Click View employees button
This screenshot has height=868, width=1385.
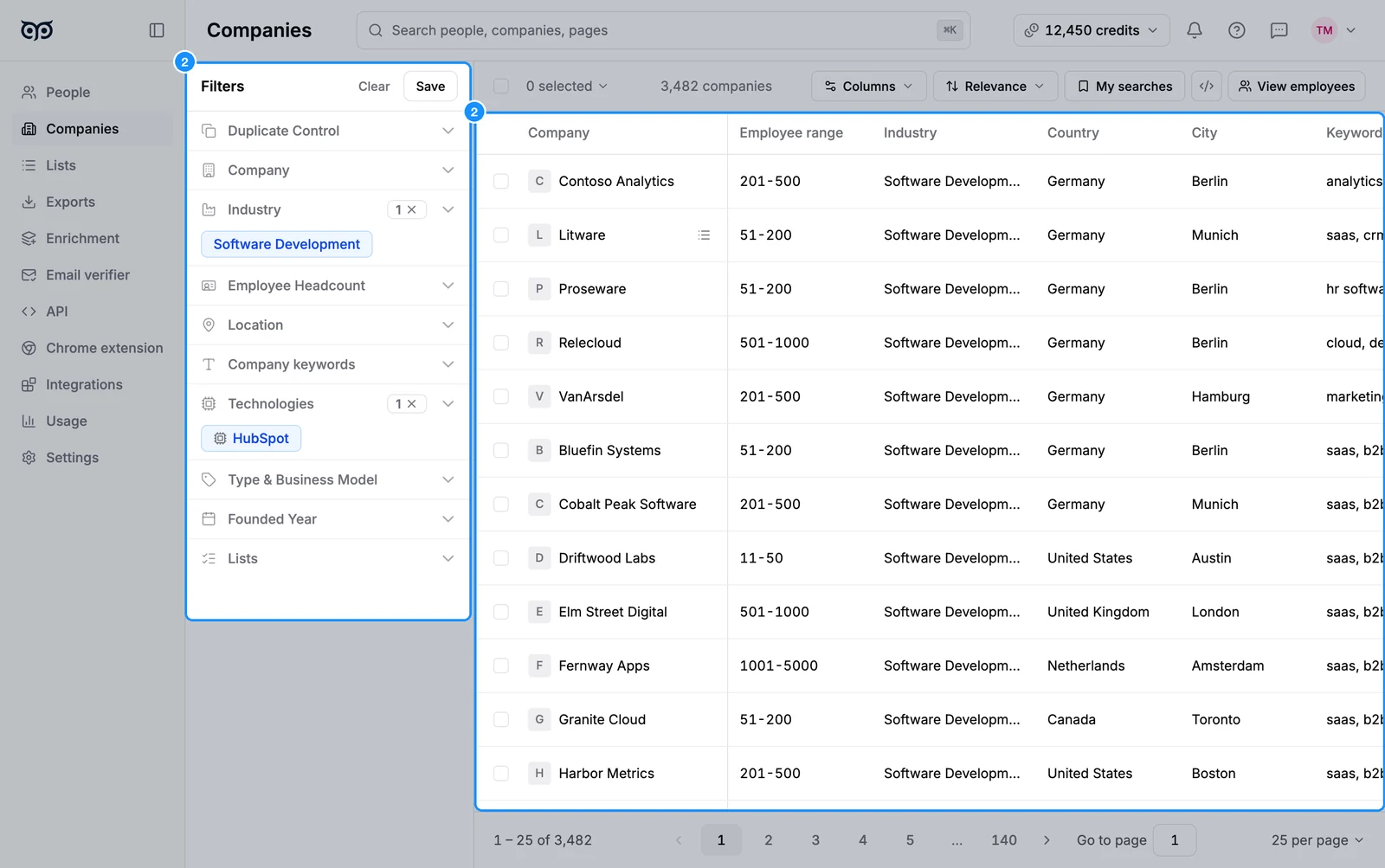click(1296, 87)
